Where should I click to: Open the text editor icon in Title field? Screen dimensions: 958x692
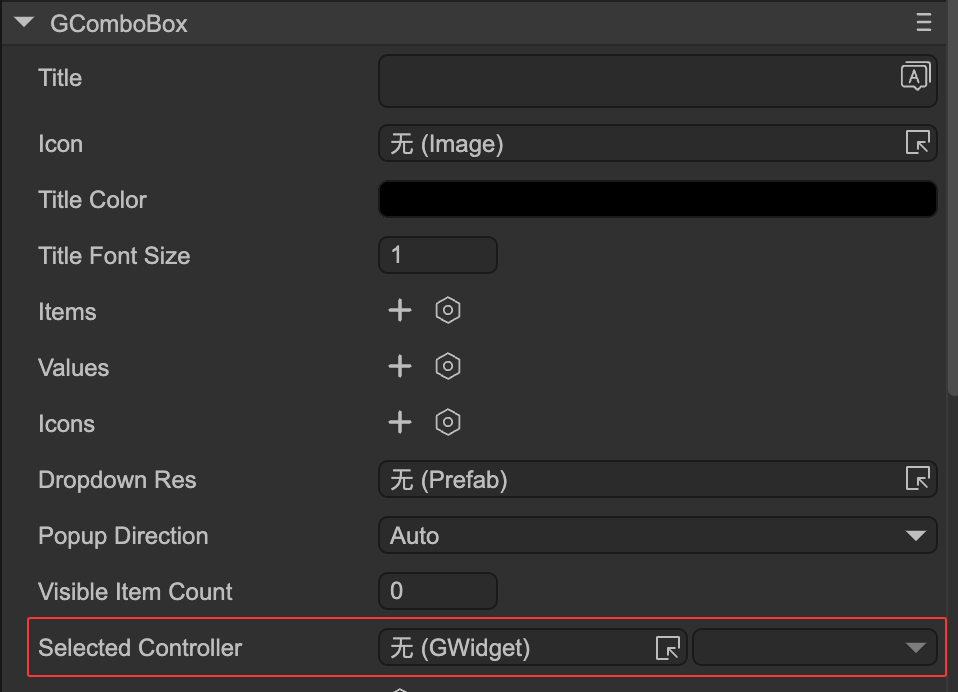[915, 76]
